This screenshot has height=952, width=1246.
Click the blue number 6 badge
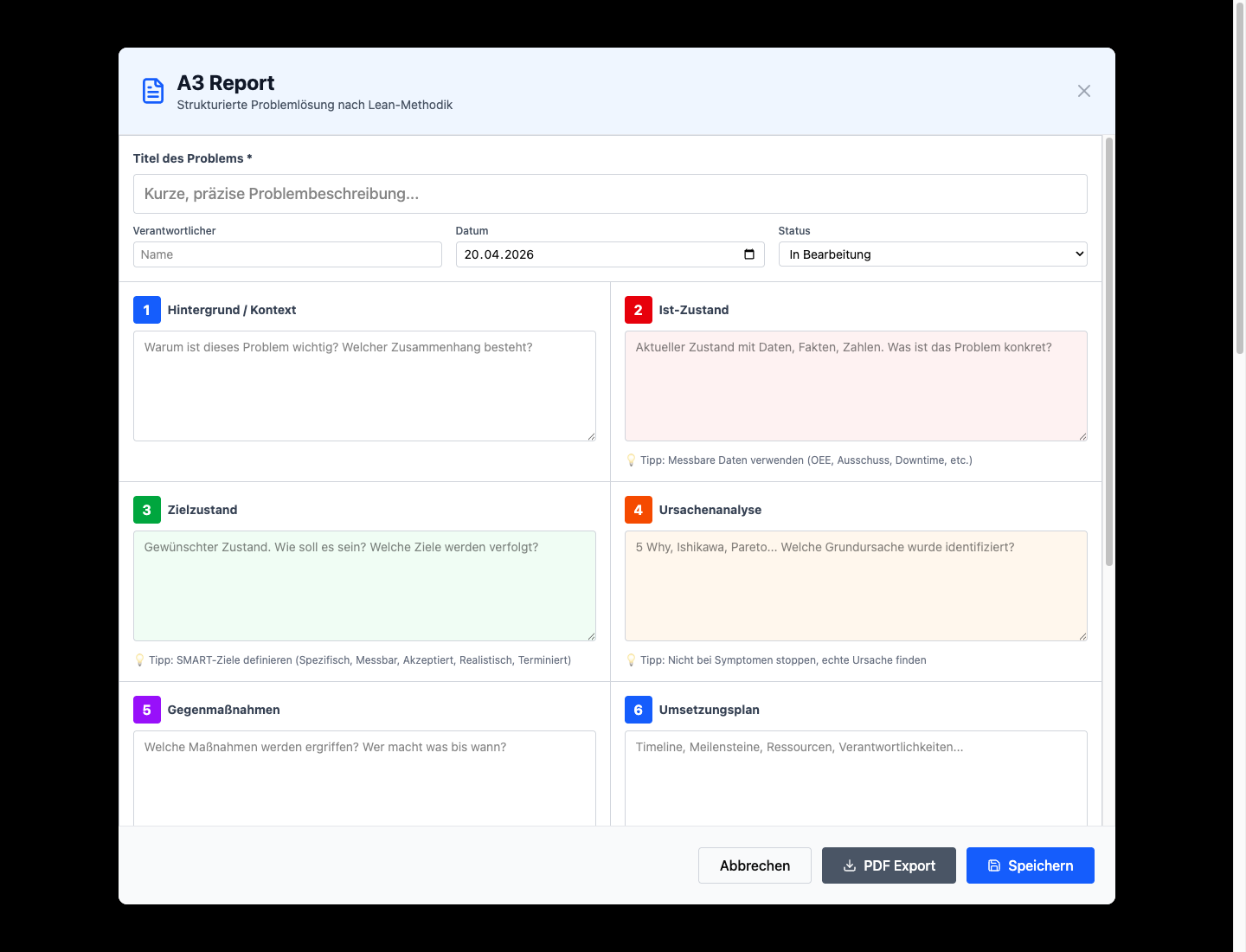tap(639, 710)
